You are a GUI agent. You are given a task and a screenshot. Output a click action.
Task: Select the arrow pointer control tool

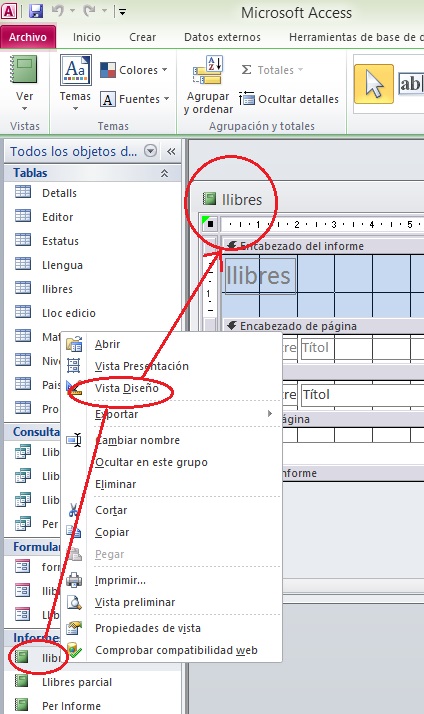tap(374, 84)
